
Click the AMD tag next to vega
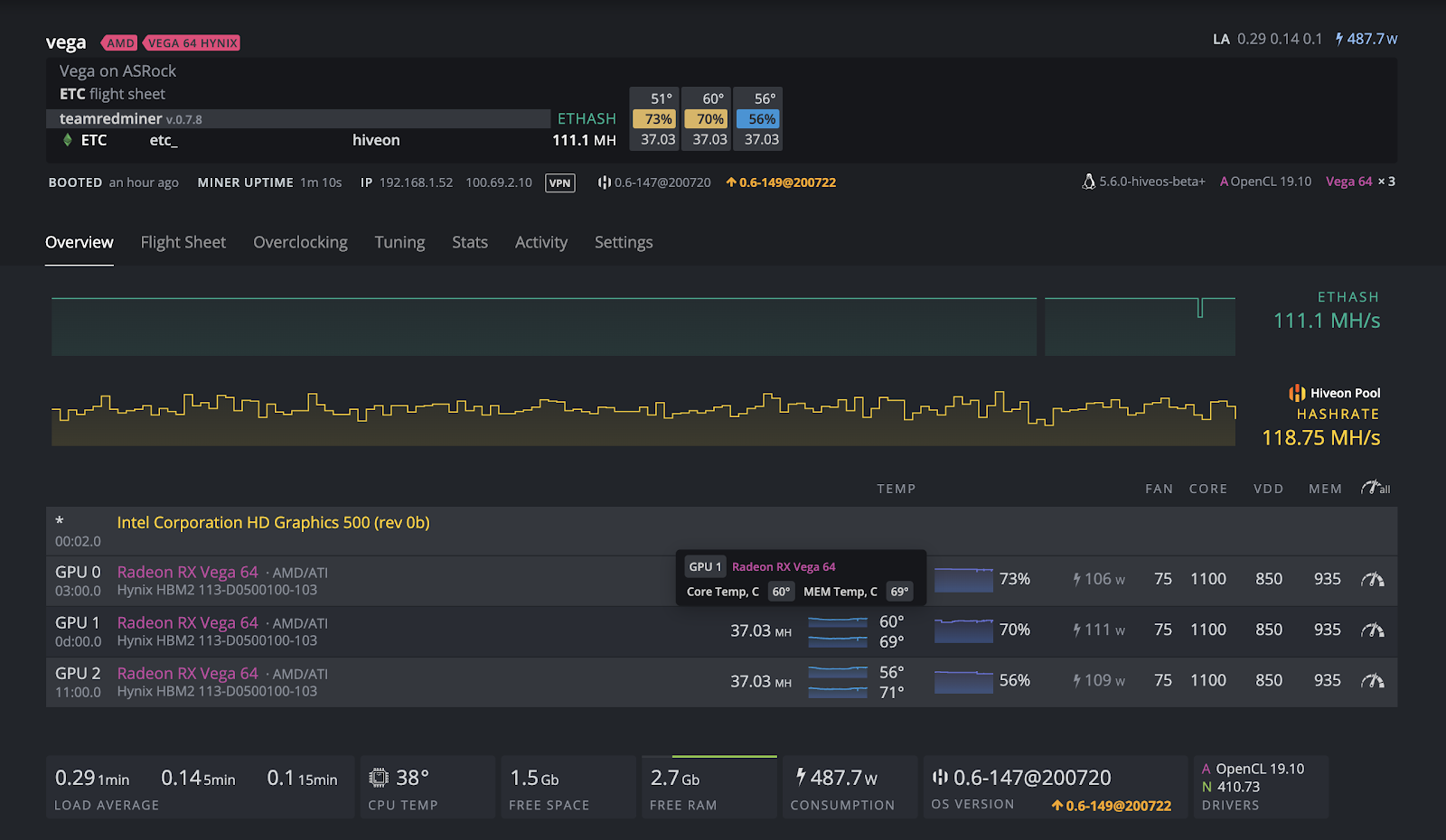tap(119, 43)
